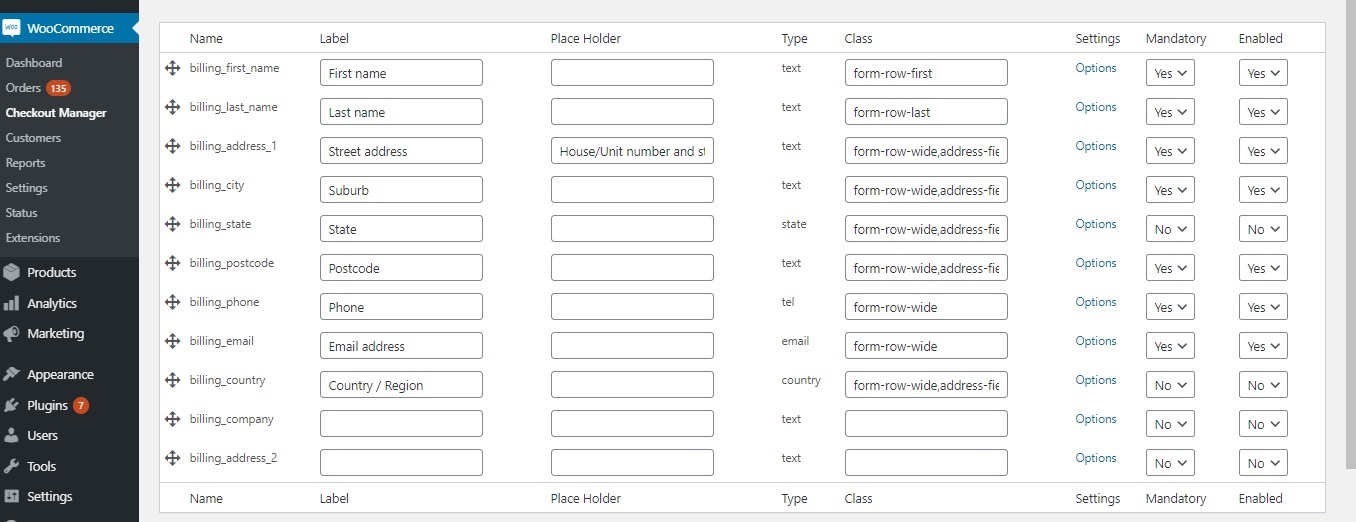
Task: Edit the form-row-first class field
Action: [x=926, y=73]
